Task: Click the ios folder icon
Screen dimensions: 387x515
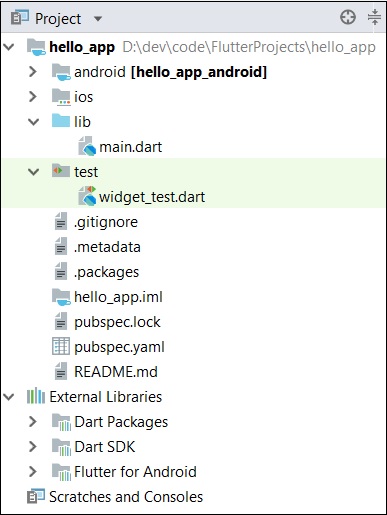Action: (61, 97)
